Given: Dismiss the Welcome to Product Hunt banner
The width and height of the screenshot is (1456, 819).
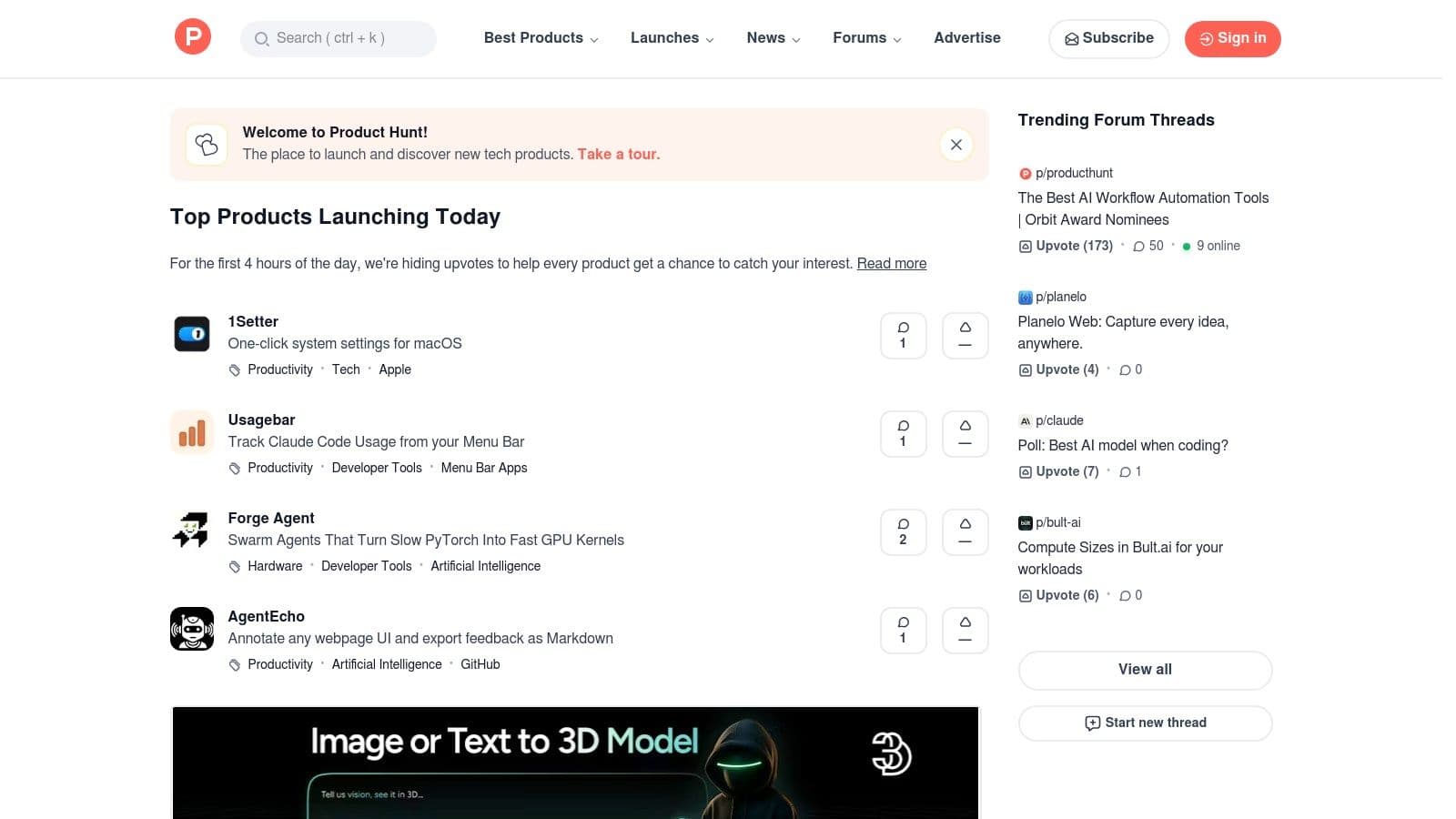Looking at the screenshot, I should coord(955,145).
